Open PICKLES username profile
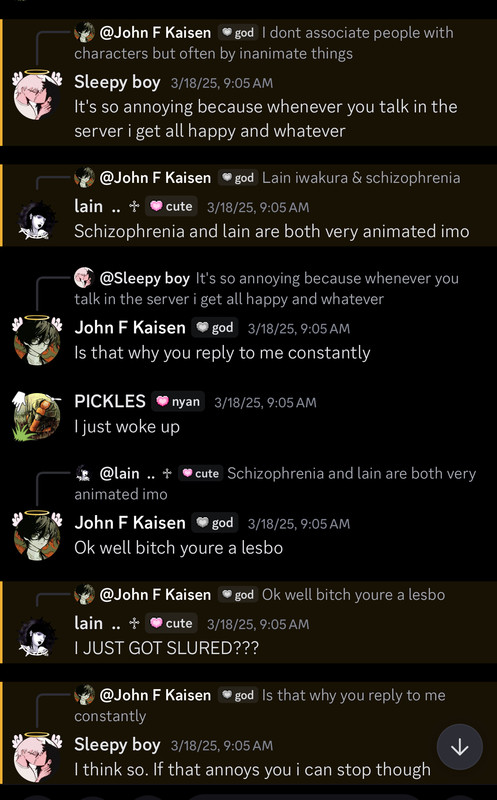The height and width of the screenshot is (800, 497). click(x=110, y=402)
